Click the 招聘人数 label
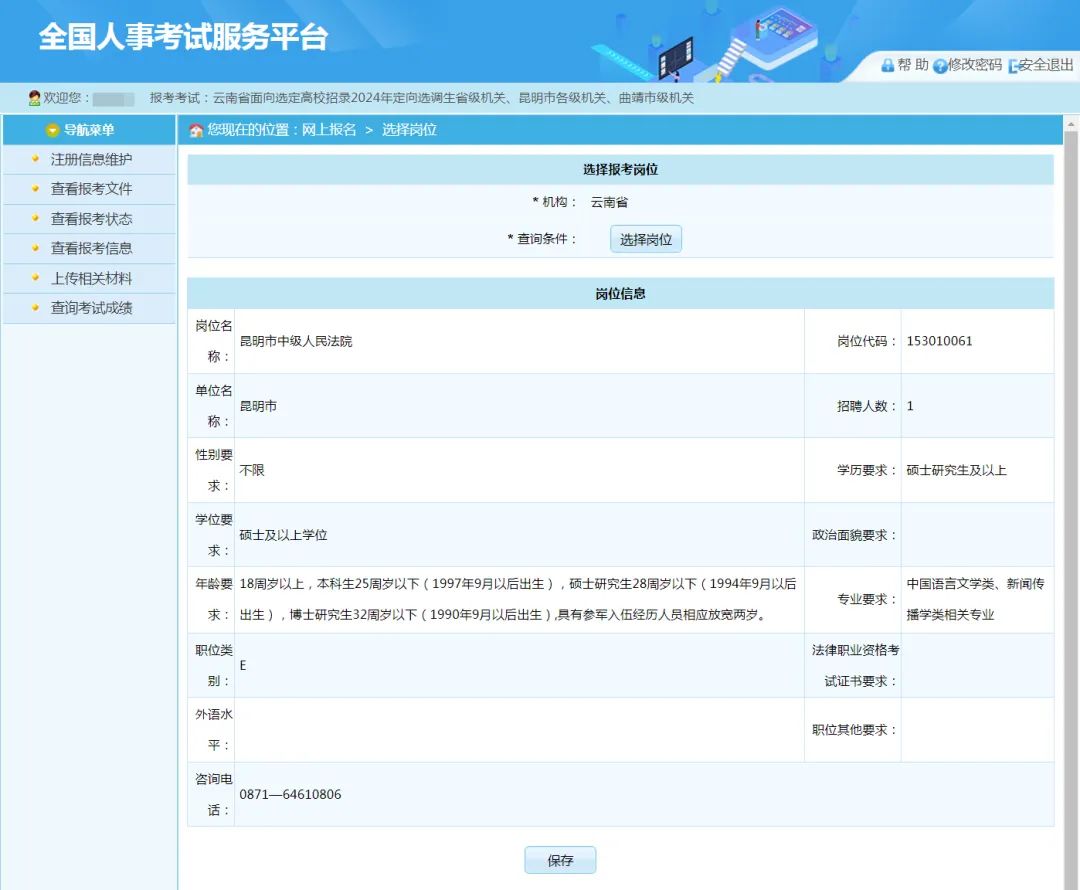The height and width of the screenshot is (890, 1080). click(x=866, y=406)
